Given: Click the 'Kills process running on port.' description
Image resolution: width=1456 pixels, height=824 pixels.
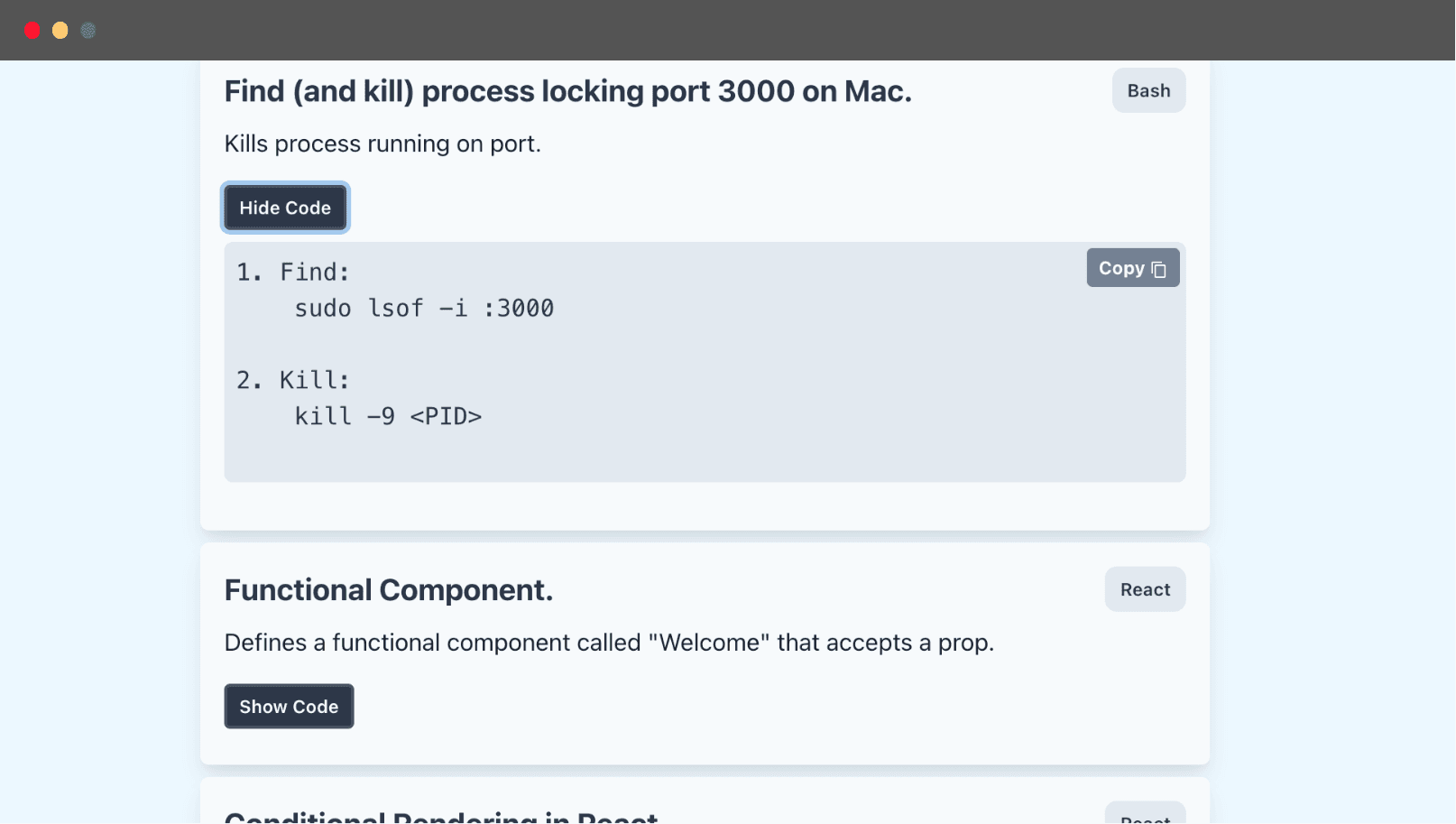Looking at the screenshot, I should click(382, 144).
